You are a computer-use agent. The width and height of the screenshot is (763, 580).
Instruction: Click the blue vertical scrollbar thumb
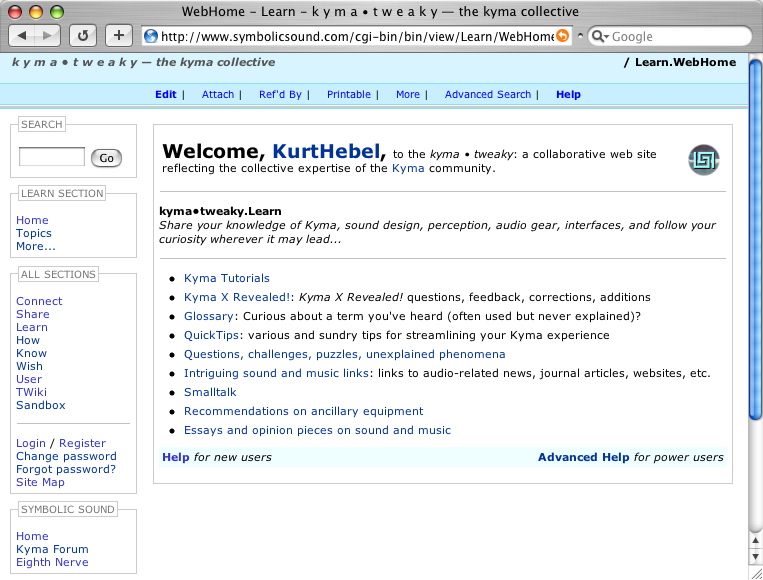click(755, 238)
